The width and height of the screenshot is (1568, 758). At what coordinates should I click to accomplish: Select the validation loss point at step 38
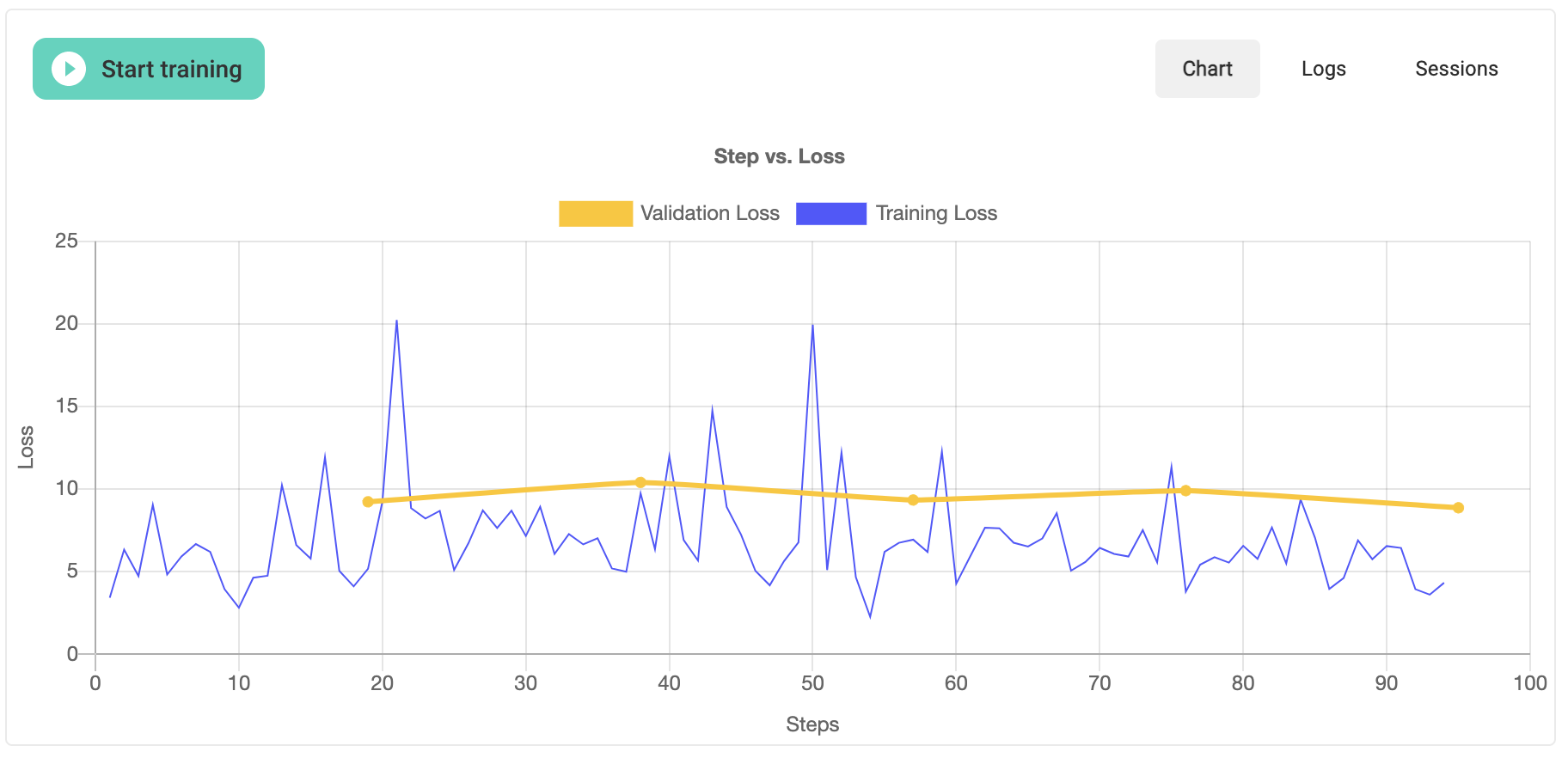640,483
